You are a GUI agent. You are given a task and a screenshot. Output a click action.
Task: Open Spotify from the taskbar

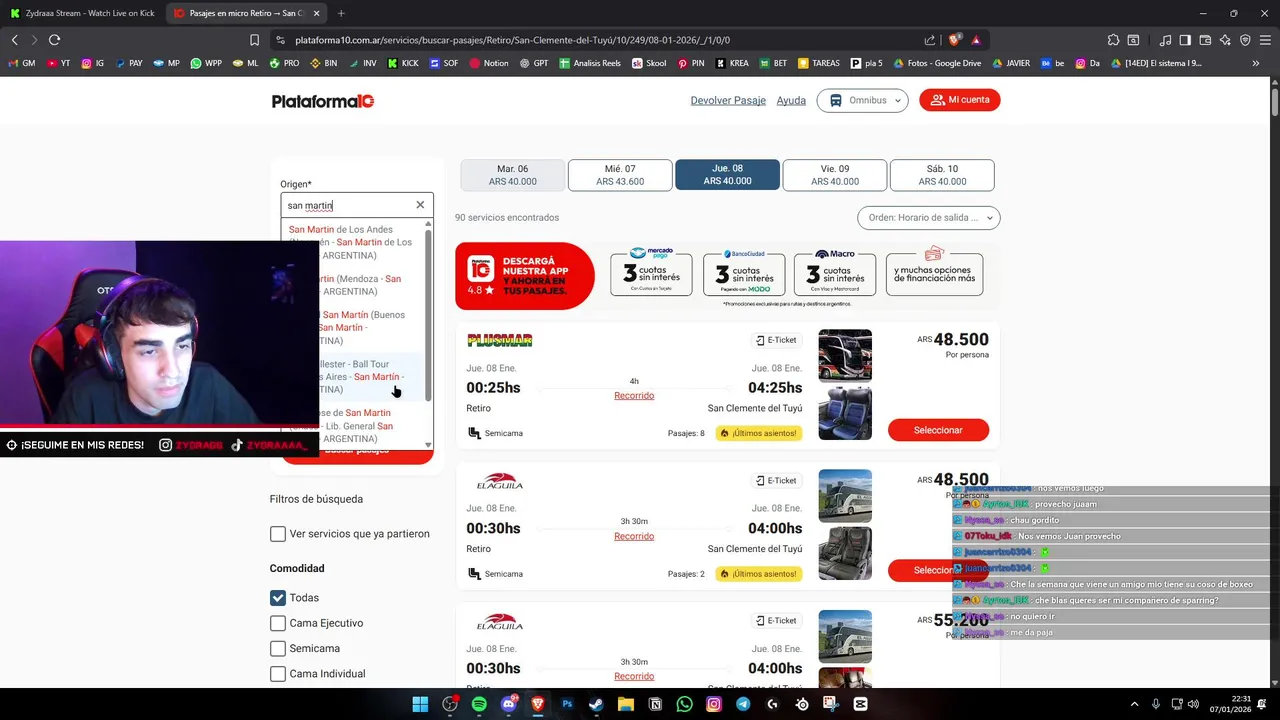click(479, 704)
